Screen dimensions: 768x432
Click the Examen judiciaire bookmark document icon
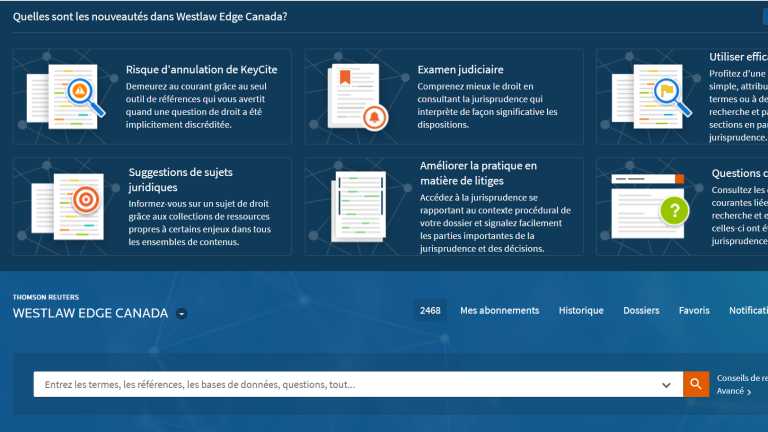pos(357,97)
